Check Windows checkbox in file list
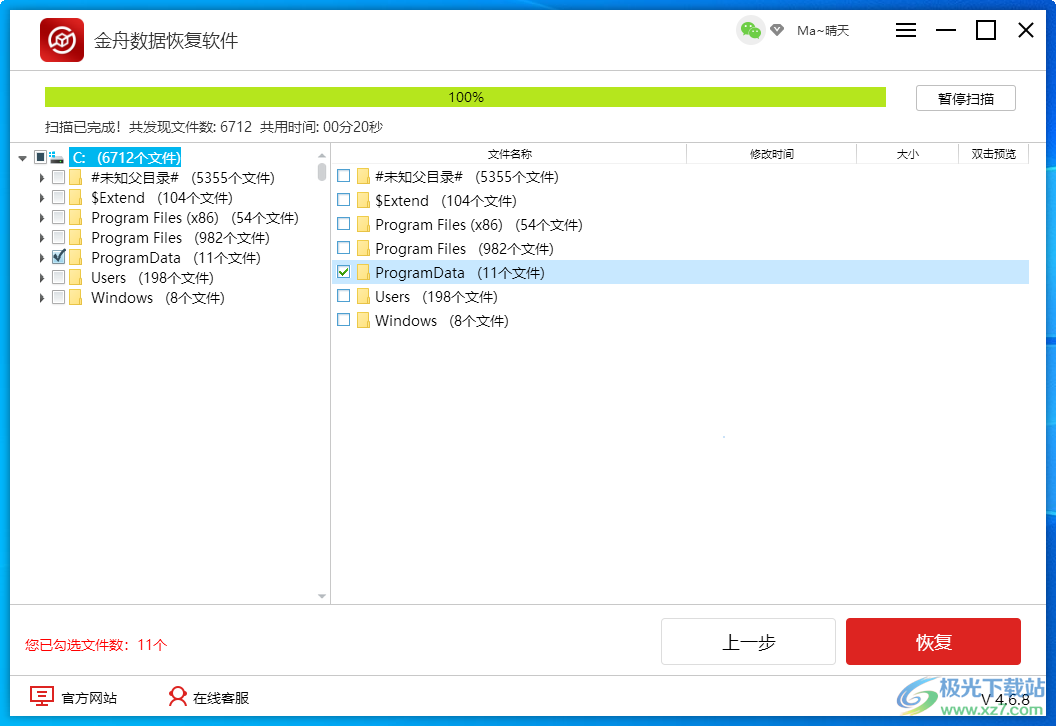This screenshot has width=1056, height=726. pos(343,320)
